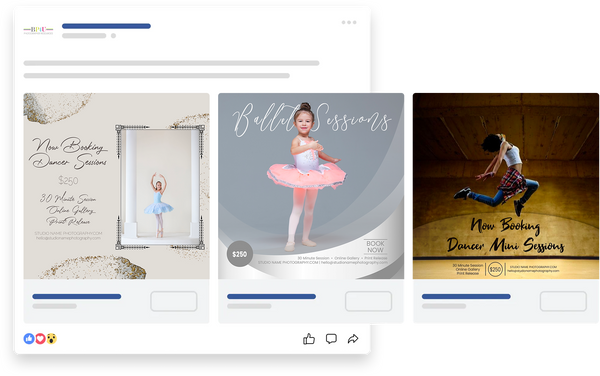This screenshot has height=376, width=600.
Task: Open the three-dot post options menu
Action: 349,23
